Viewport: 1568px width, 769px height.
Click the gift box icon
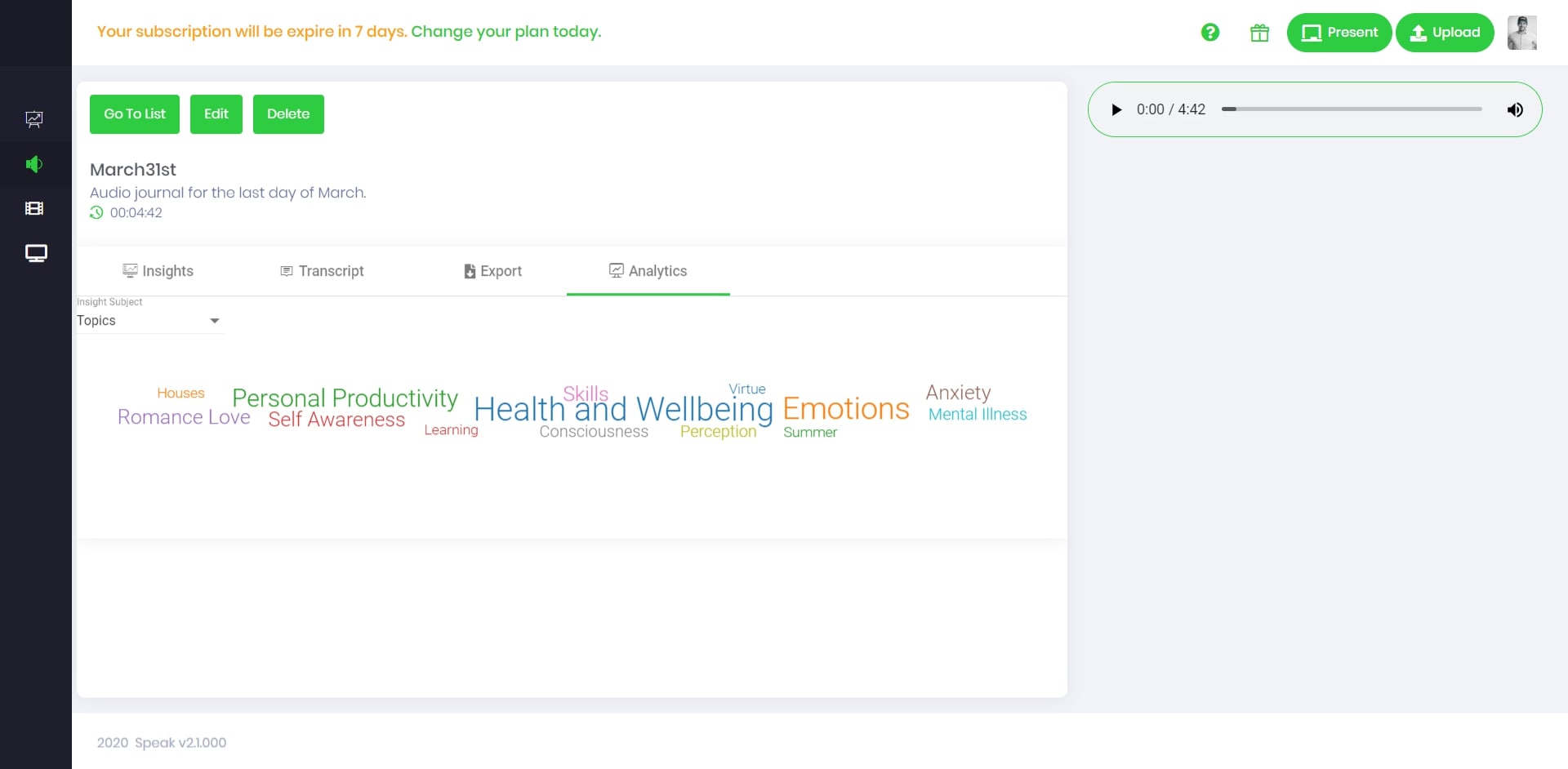point(1259,33)
